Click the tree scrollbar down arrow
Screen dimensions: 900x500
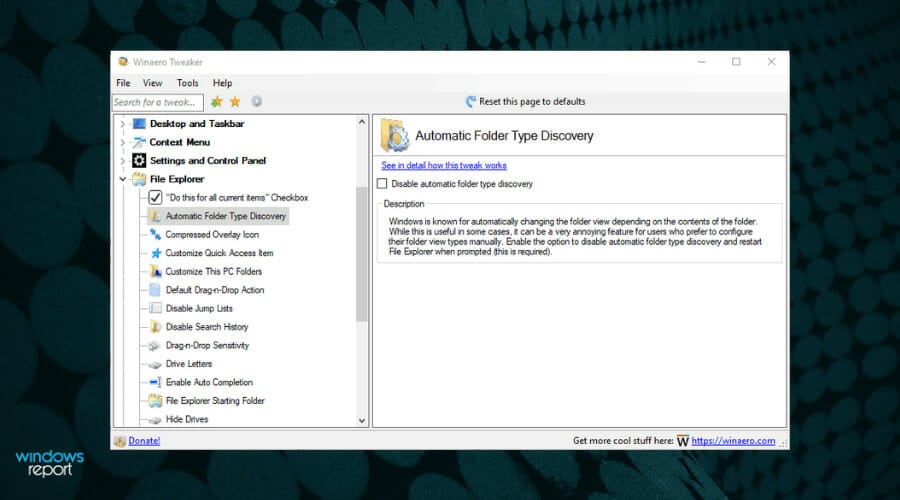tap(362, 420)
